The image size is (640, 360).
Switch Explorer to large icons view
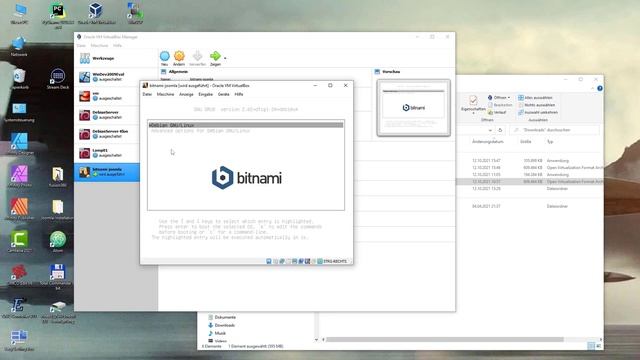coord(598,346)
